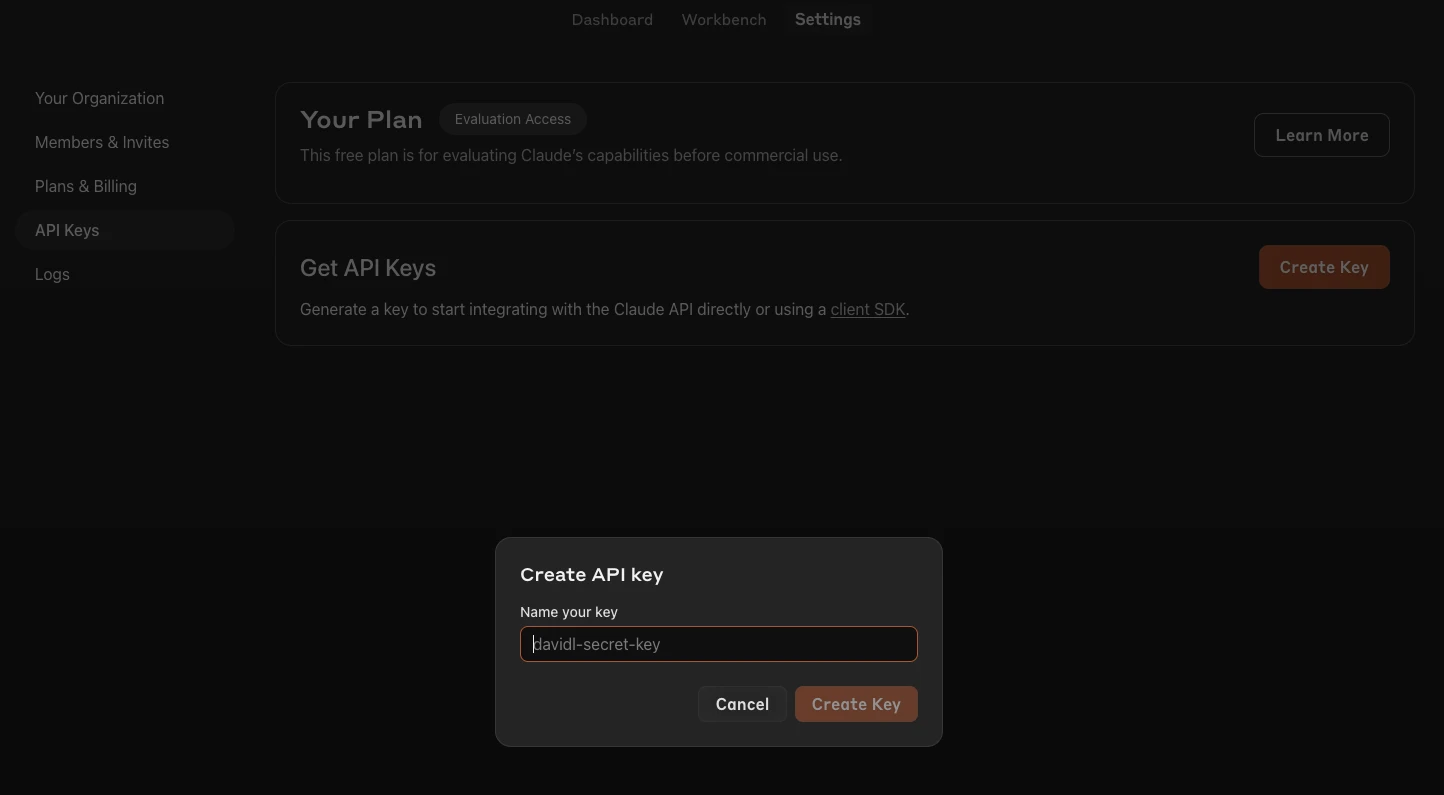
Task: Open the Plans & Billing section
Action: click(86, 186)
